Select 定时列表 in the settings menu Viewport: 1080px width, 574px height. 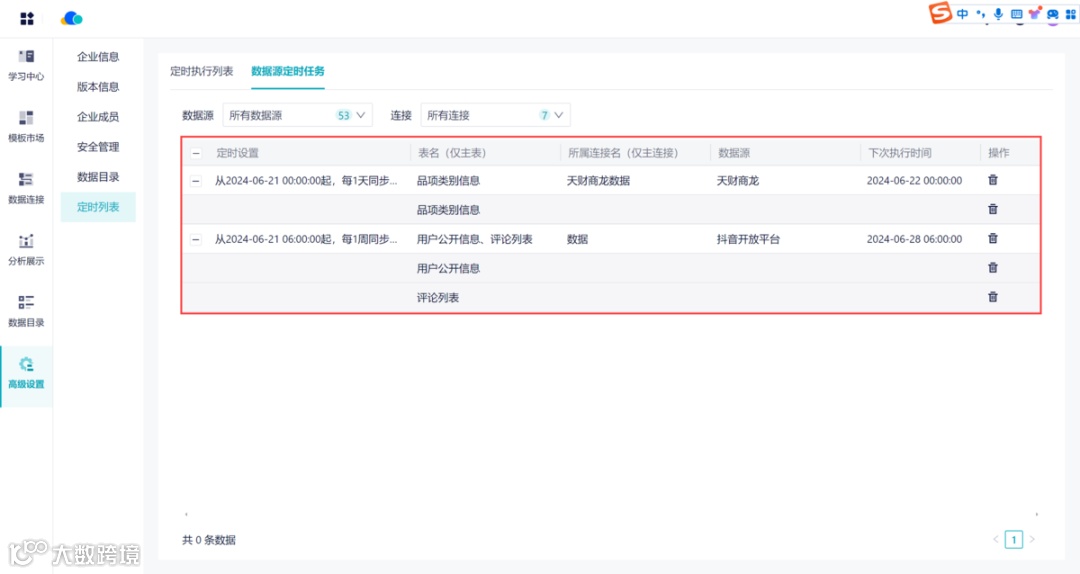pos(98,207)
